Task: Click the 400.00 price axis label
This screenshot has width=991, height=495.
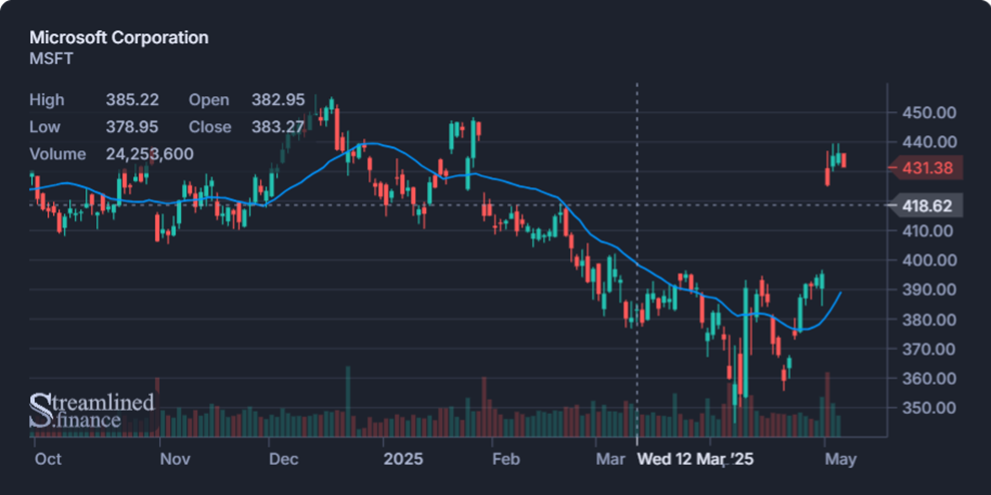Action: point(928,260)
